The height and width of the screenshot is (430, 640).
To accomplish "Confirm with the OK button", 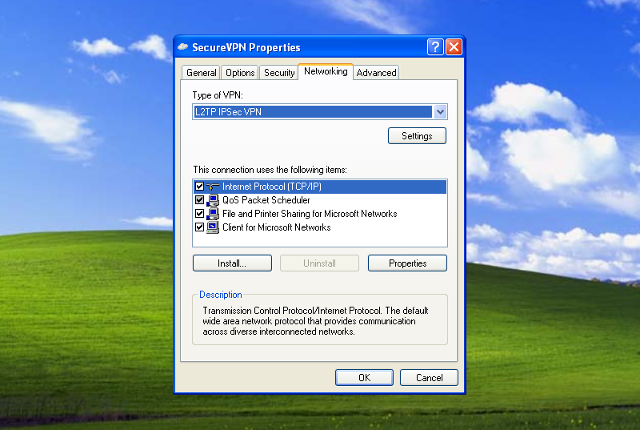I will coord(364,377).
